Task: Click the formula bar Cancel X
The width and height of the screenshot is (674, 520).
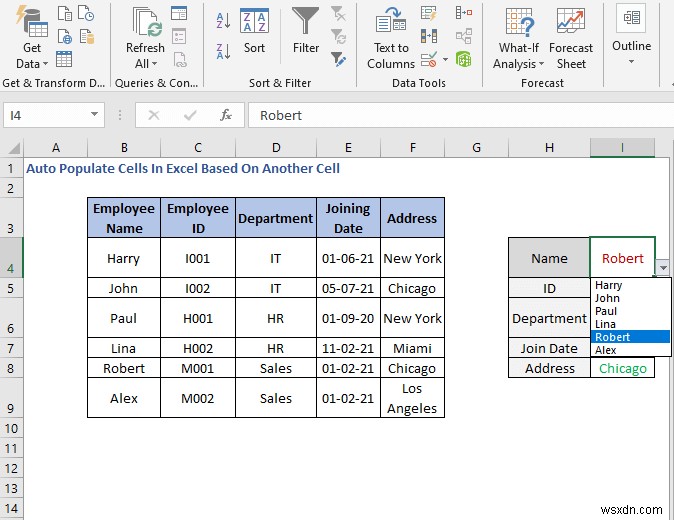Action: [x=153, y=115]
